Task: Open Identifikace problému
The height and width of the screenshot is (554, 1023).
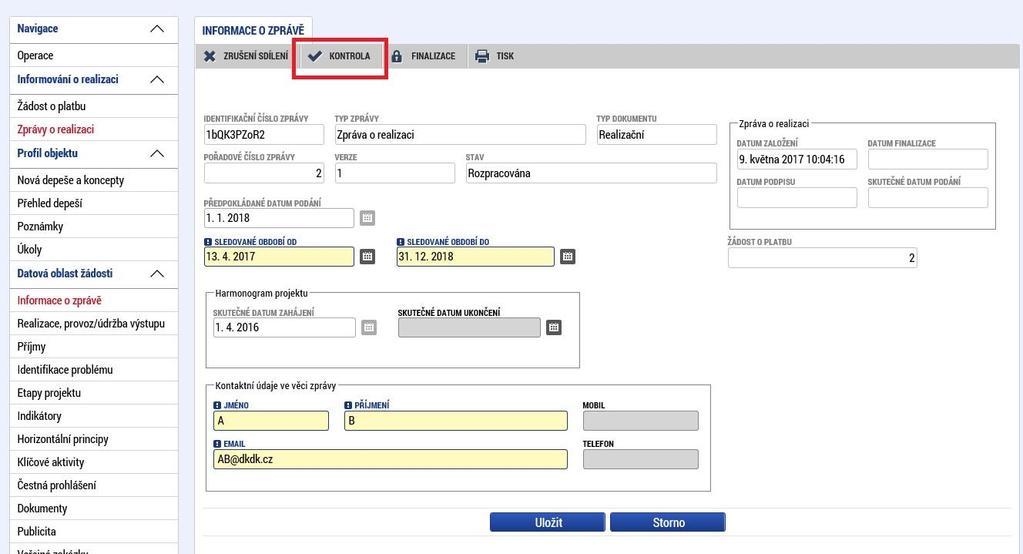Action: click(x=94, y=369)
